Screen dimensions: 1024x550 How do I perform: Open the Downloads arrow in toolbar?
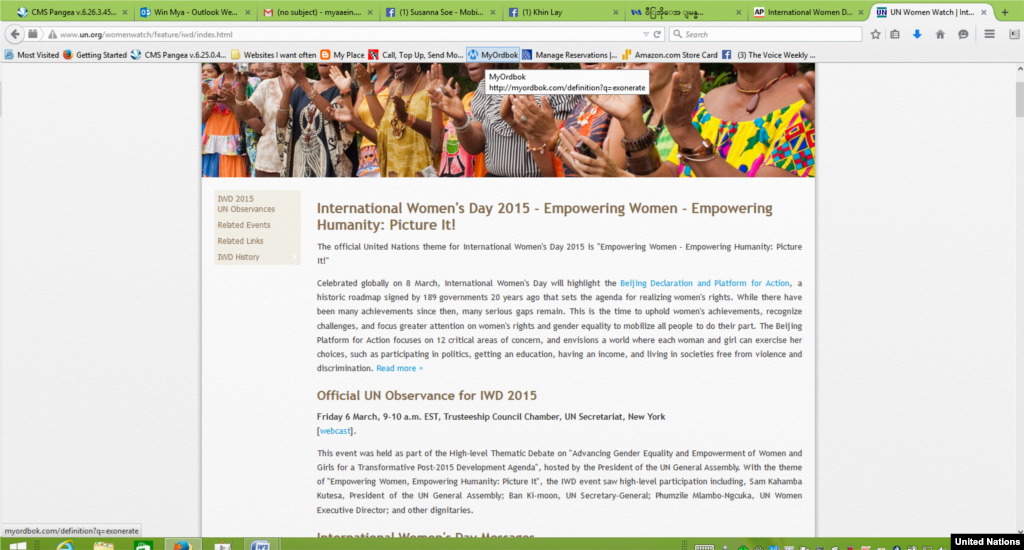click(918, 34)
